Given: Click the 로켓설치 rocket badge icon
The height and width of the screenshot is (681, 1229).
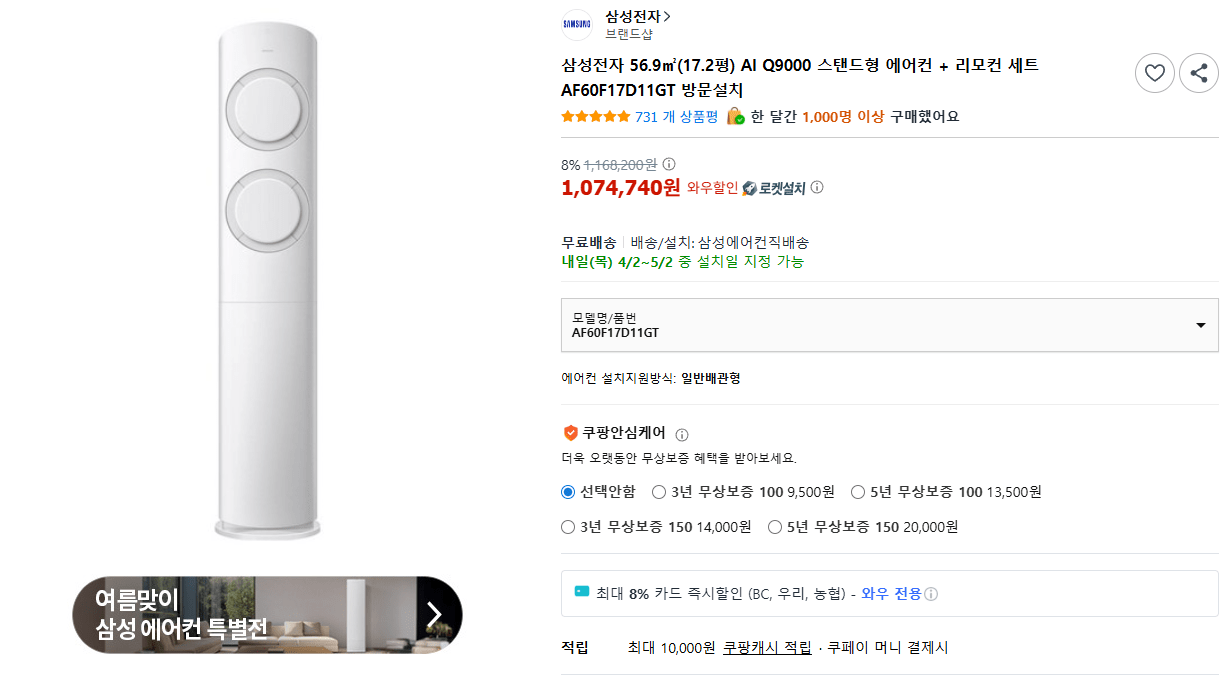Looking at the screenshot, I should [750, 188].
